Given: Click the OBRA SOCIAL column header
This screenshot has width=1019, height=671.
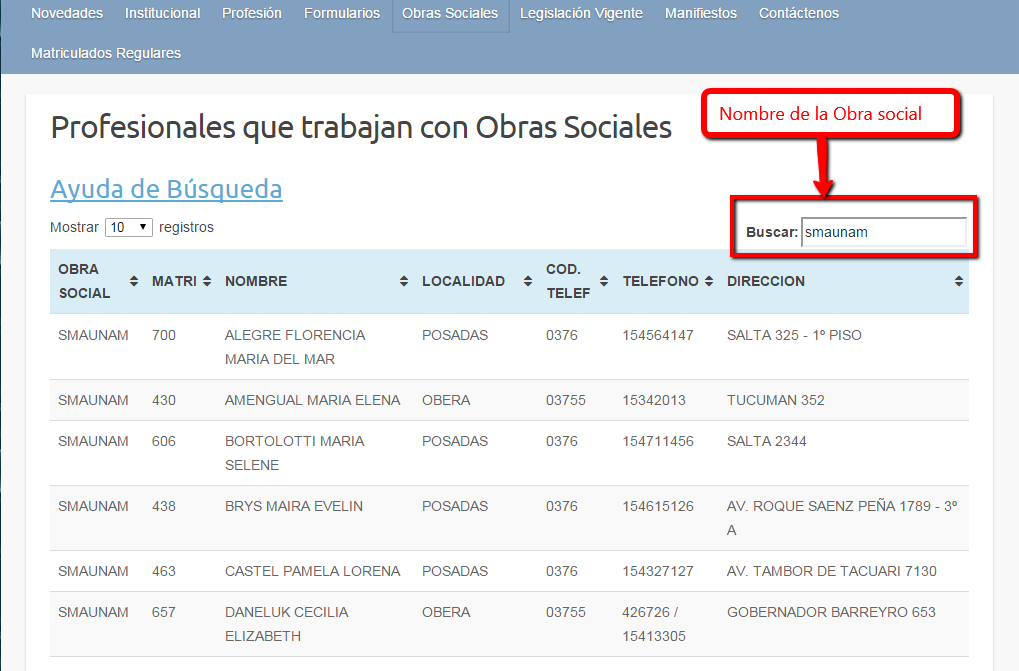Looking at the screenshot, I should pyautogui.click(x=97, y=281).
